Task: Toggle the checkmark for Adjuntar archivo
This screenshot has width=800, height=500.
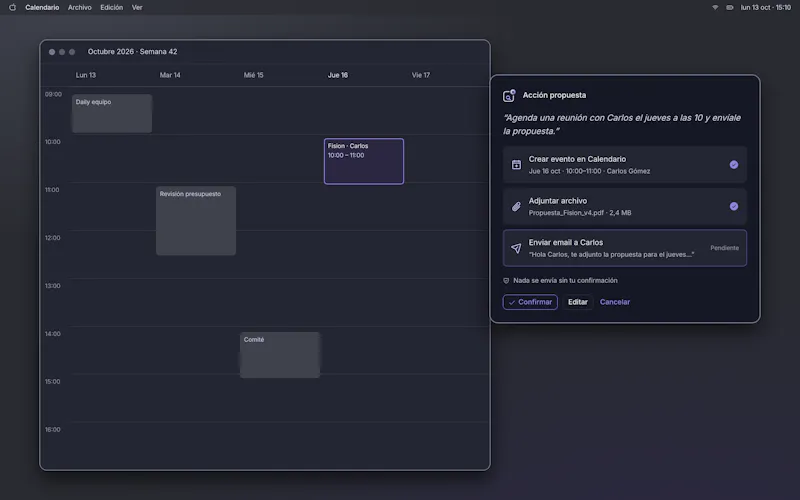Action: (734, 207)
